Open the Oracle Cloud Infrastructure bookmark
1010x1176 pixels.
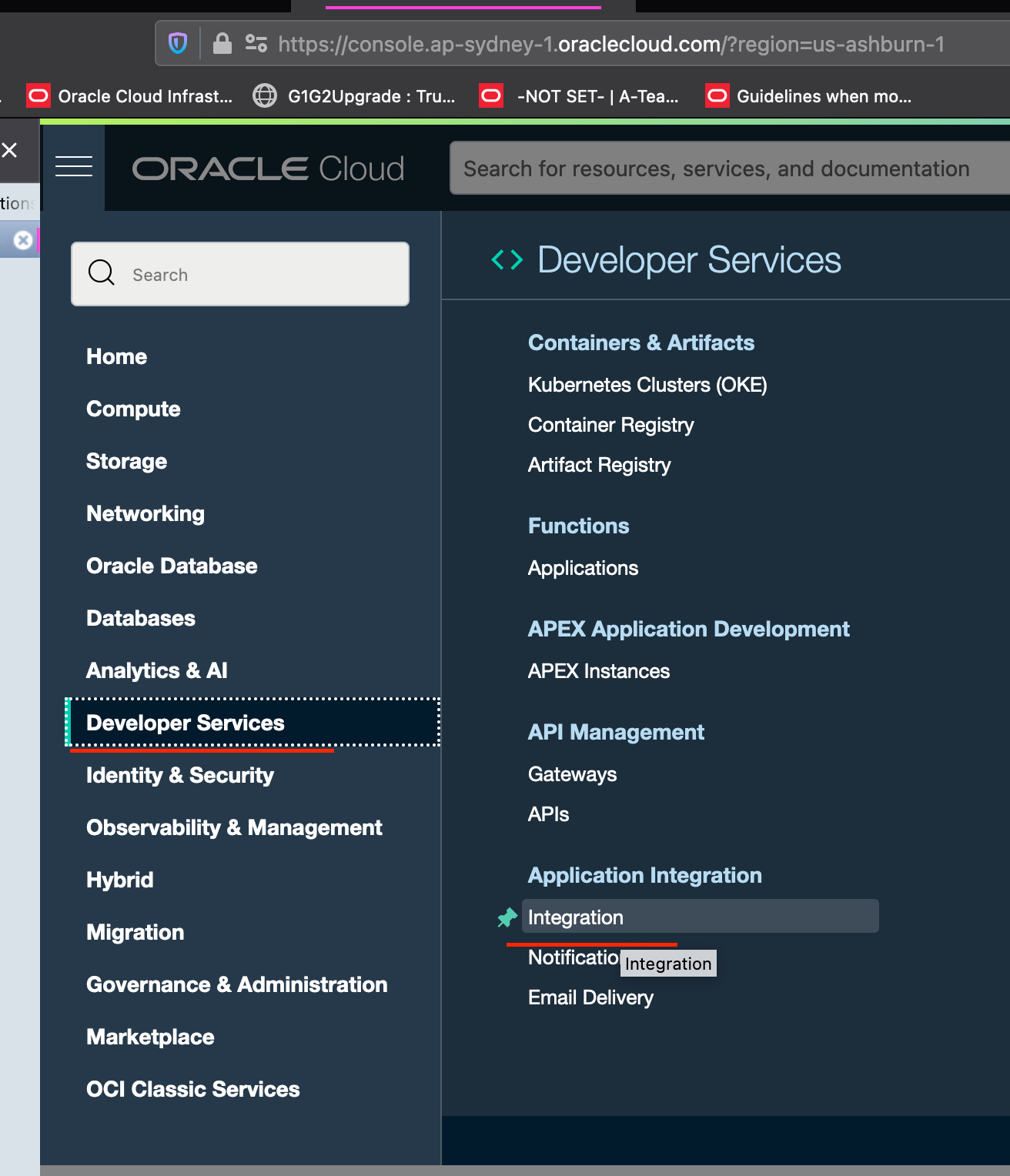[x=129, y=96]
